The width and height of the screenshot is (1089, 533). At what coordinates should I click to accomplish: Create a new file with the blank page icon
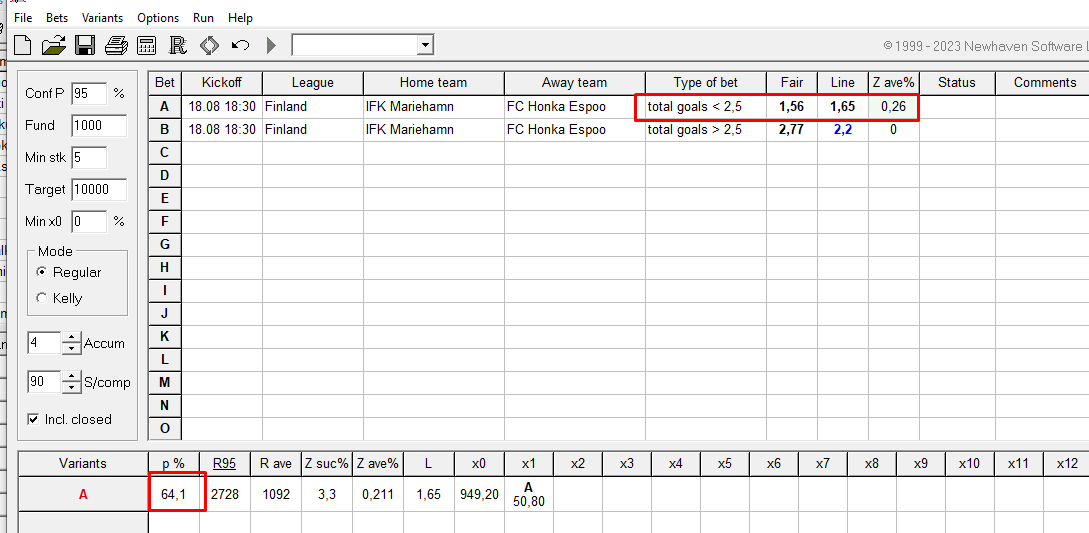[x=23, y=46]
